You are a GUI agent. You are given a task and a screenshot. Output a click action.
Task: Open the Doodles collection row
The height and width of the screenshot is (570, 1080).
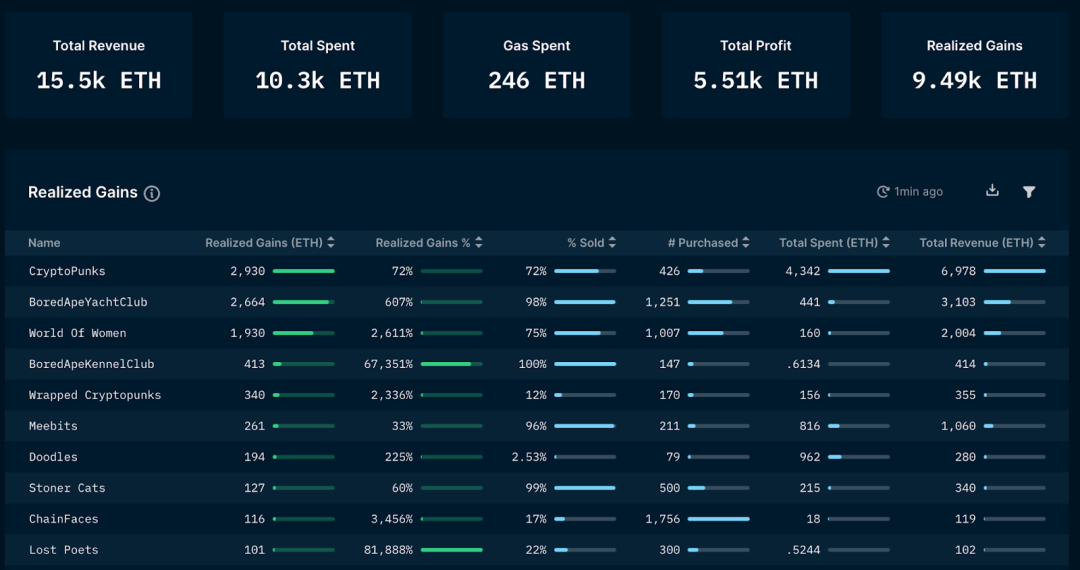(537, 457)
